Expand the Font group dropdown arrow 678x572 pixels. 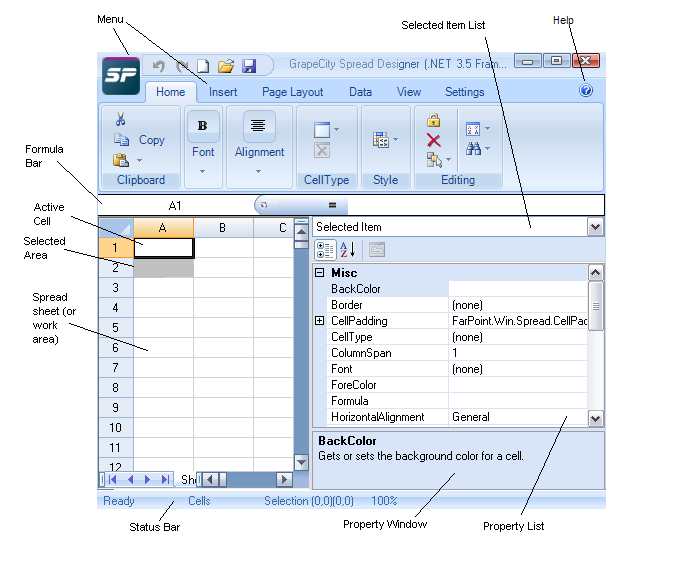pyautogui.click(x=202, y=171)
